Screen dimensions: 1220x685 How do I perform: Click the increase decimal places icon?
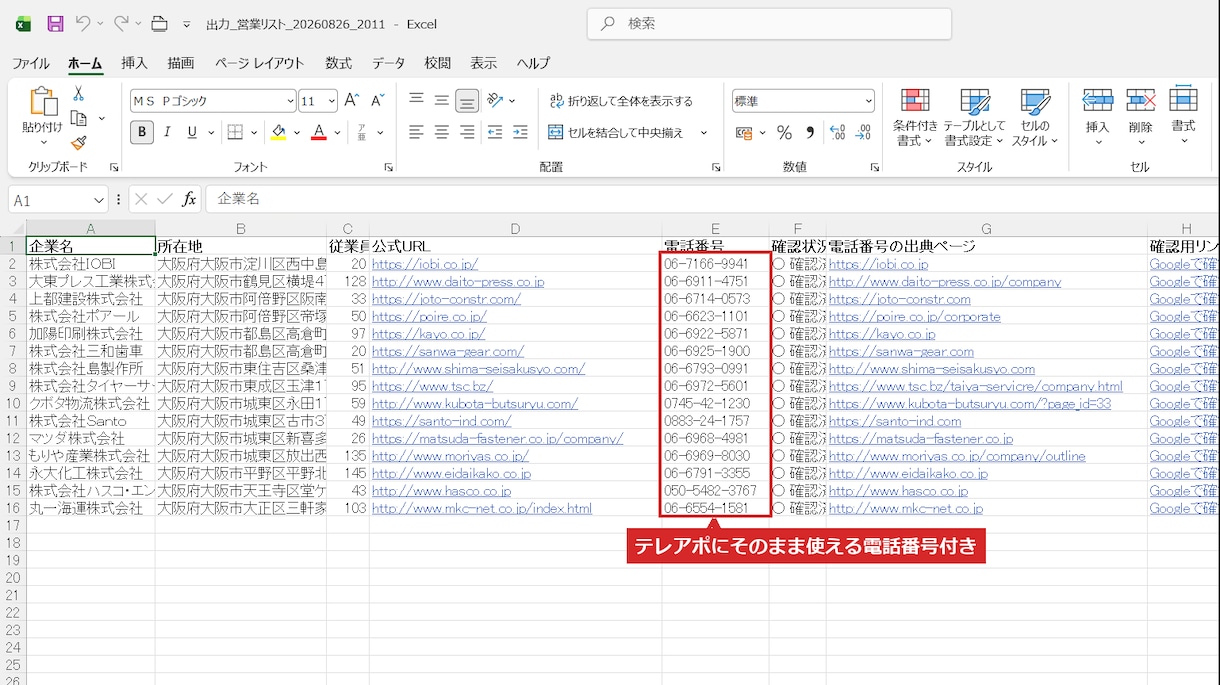(838, 132)
